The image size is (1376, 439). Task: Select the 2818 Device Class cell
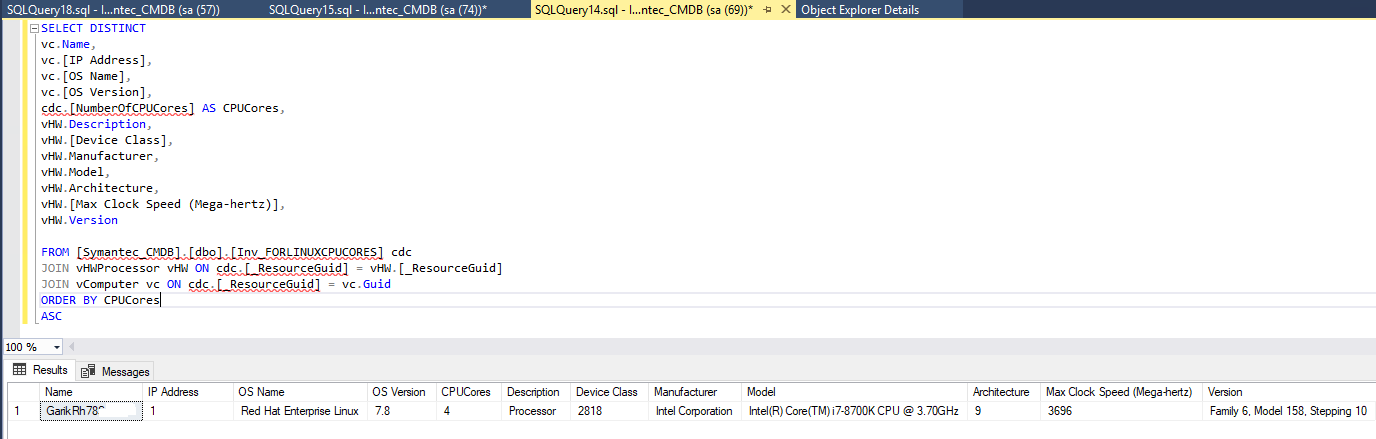[609, 411]
